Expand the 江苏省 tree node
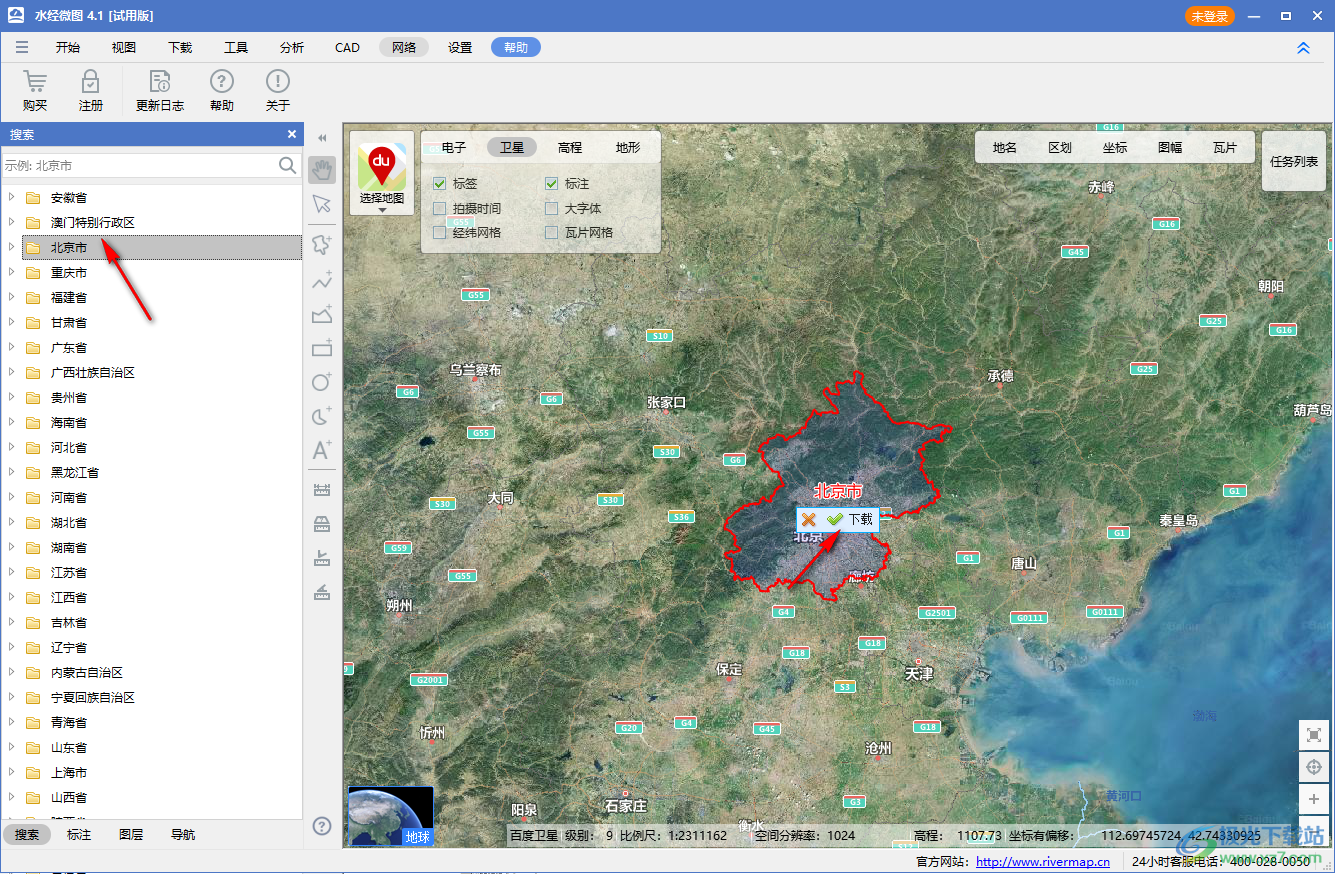 (11, 572)
